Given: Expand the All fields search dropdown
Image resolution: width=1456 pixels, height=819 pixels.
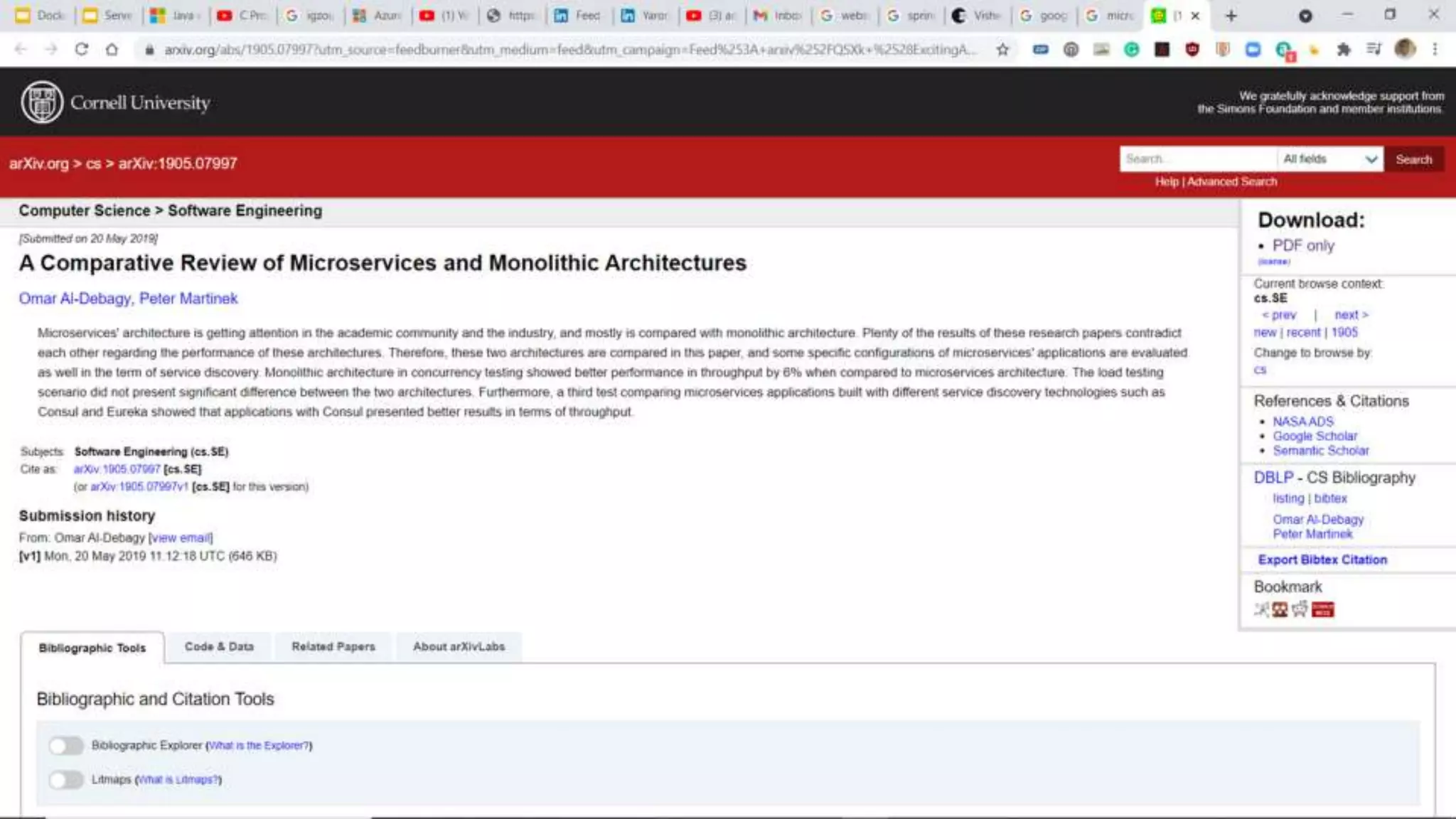Looking at the screenshot, I should [1329, 159].
